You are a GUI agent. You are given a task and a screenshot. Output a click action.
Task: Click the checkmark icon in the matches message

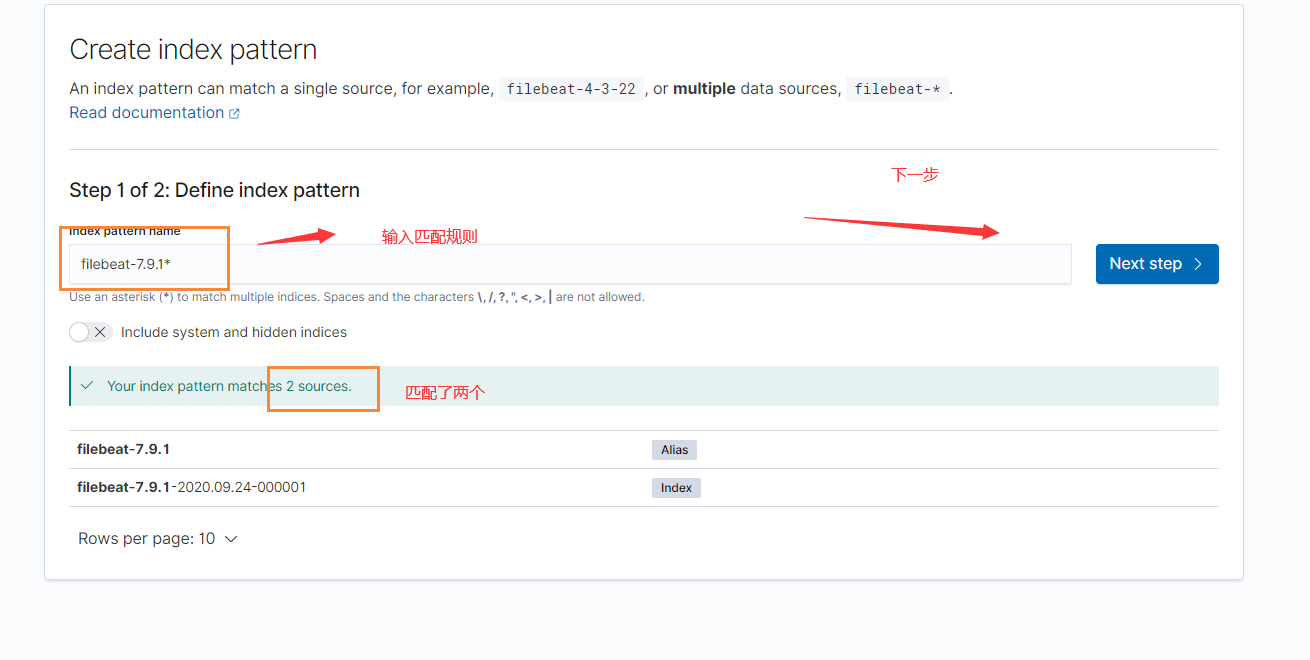[87, 386]
